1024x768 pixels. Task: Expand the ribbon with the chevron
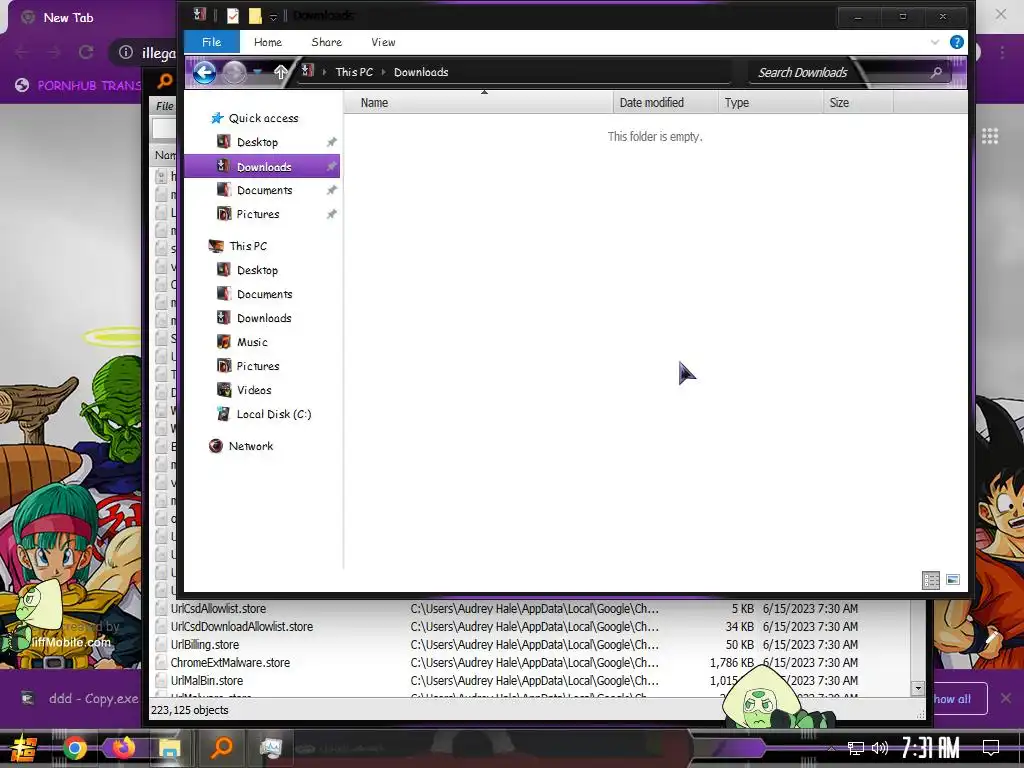point(935,42)
